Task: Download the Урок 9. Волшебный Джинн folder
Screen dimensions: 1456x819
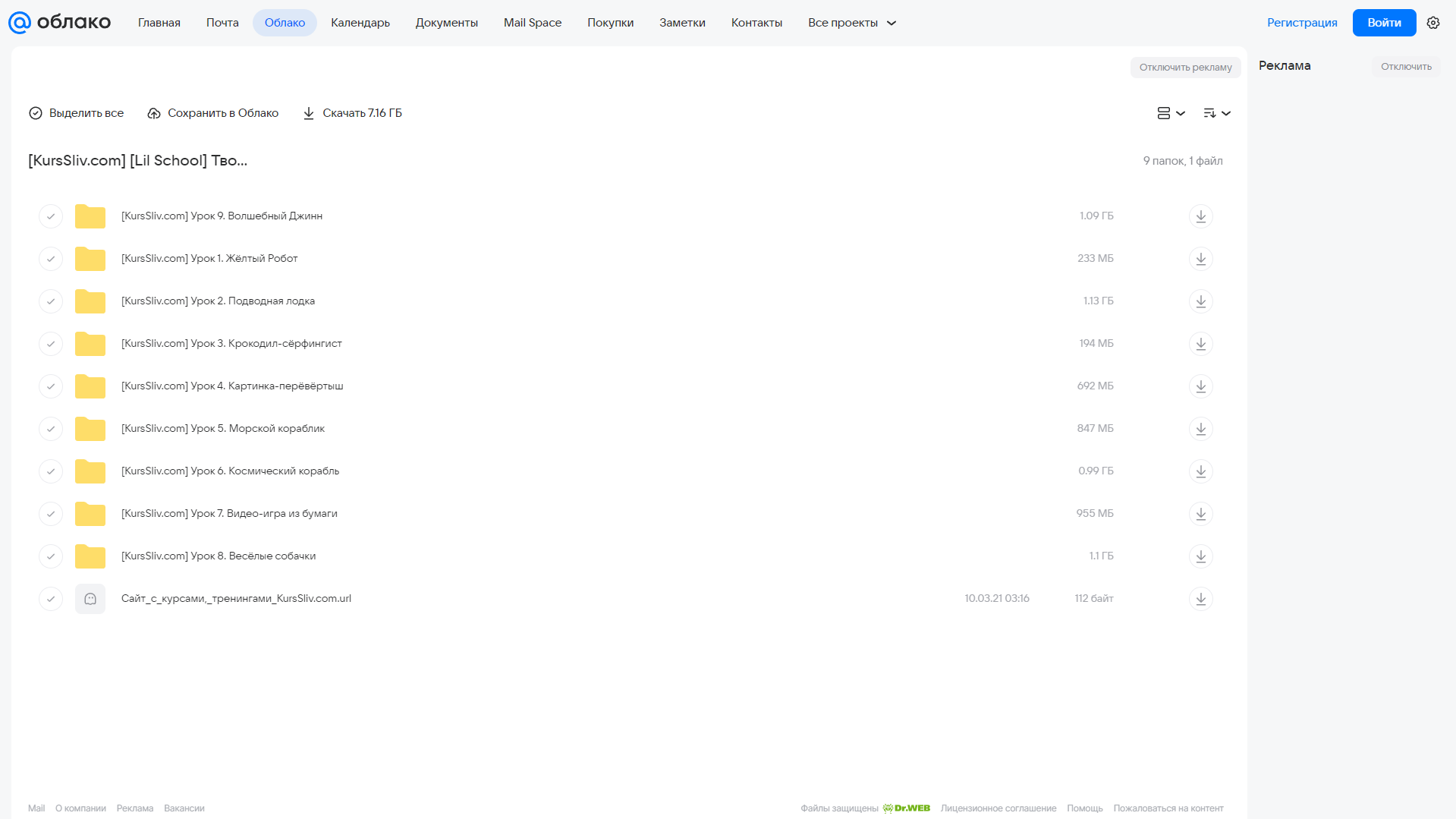Action: (1200, 216)
